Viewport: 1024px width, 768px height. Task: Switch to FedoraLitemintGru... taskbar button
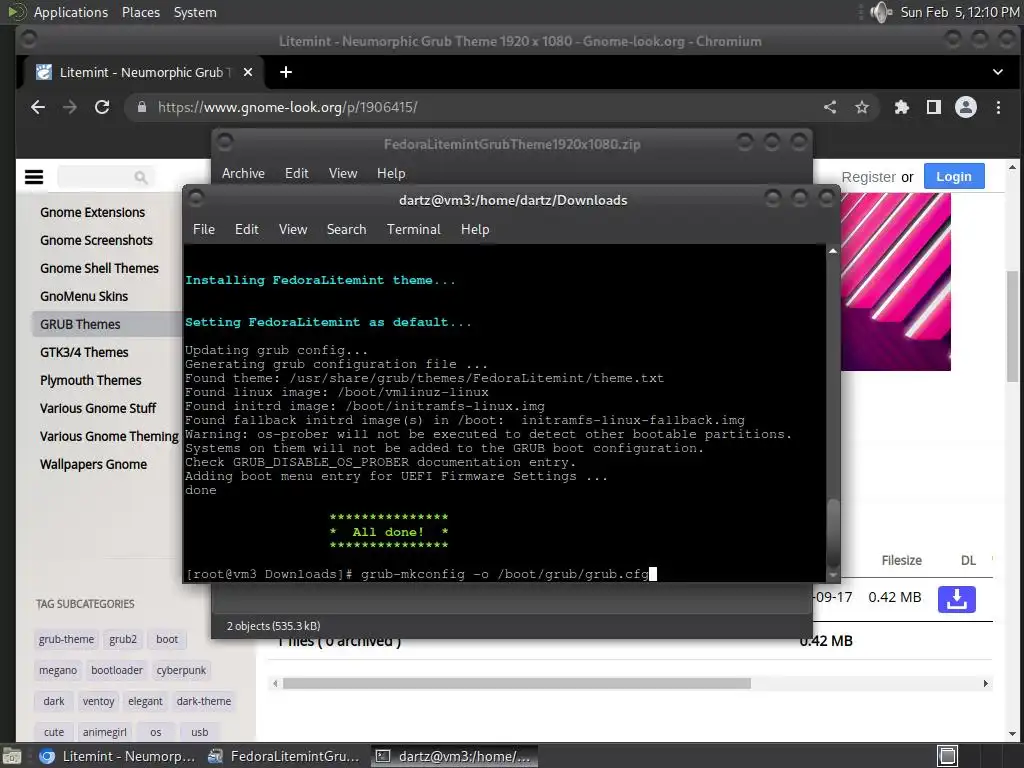click(284, 757)
